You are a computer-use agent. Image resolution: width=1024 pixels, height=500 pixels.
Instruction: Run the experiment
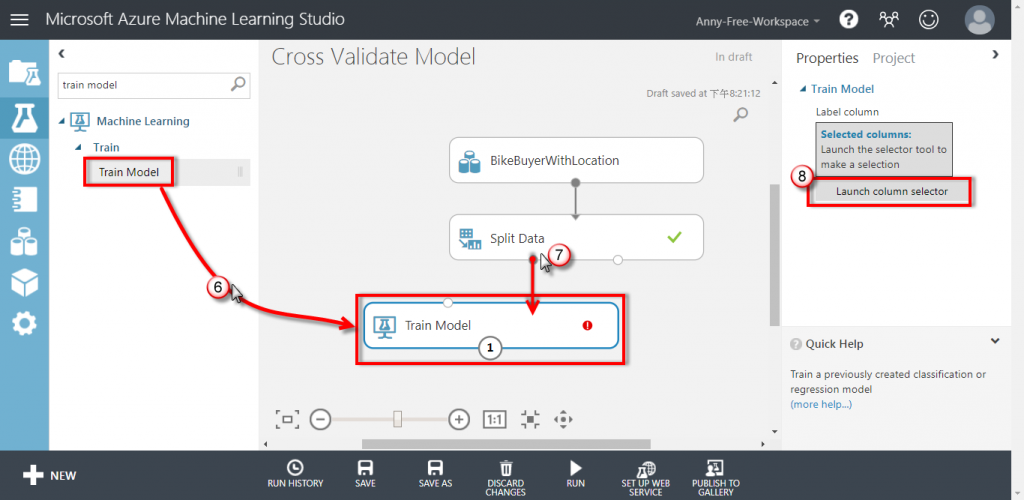[575, 474]
